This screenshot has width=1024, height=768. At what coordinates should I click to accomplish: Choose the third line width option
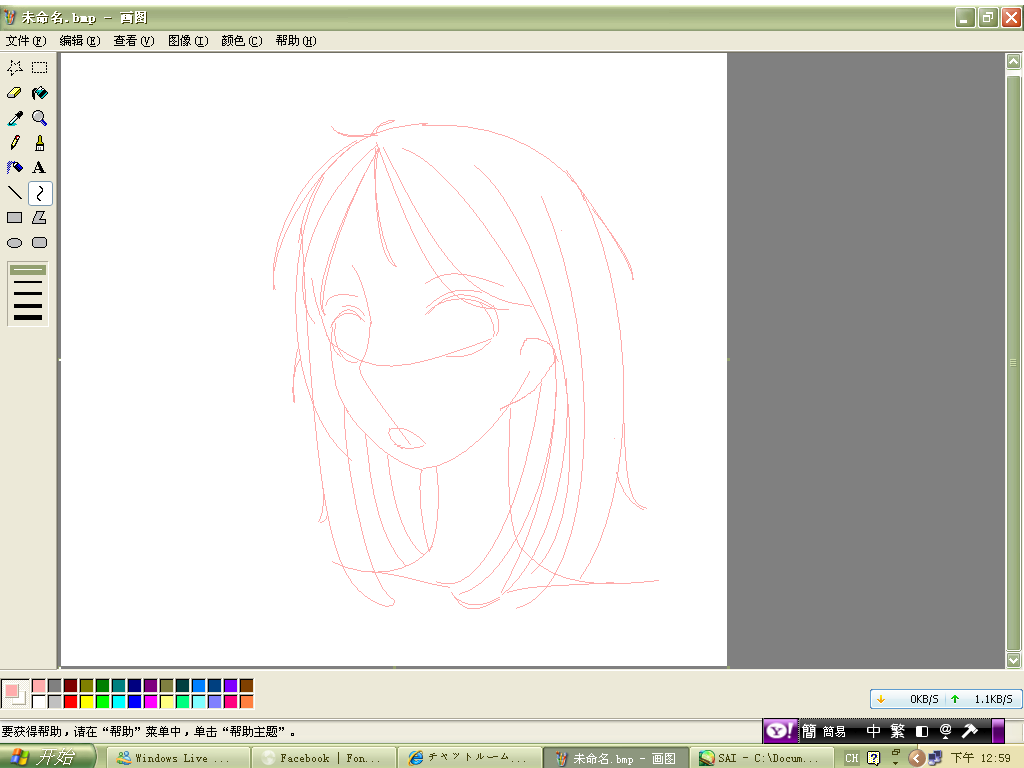pos(27,294)
